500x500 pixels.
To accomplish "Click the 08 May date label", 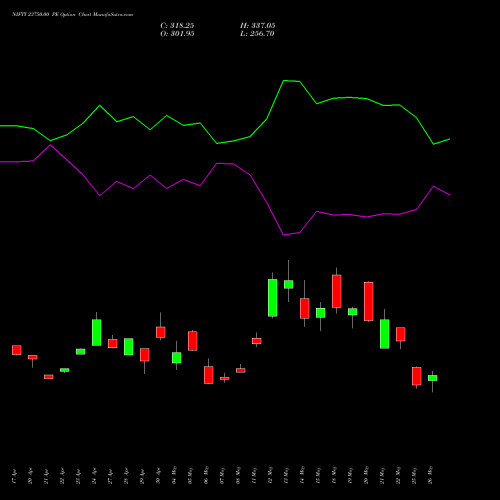I will click(238, 475).
